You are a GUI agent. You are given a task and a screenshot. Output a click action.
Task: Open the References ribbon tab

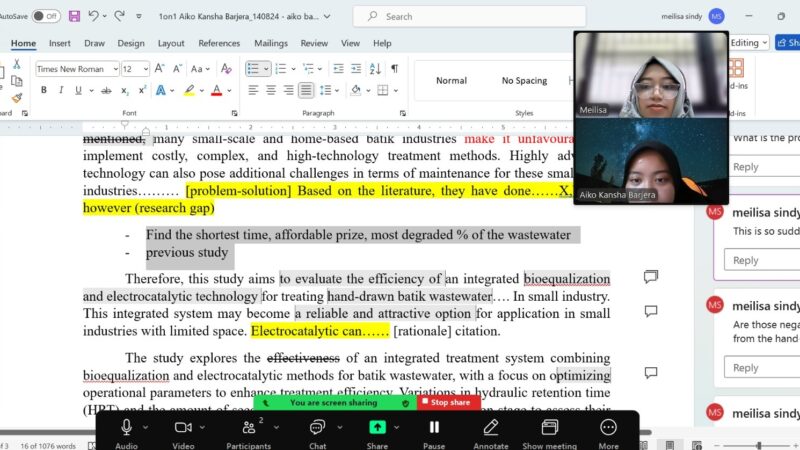click(x=219, y=43)
